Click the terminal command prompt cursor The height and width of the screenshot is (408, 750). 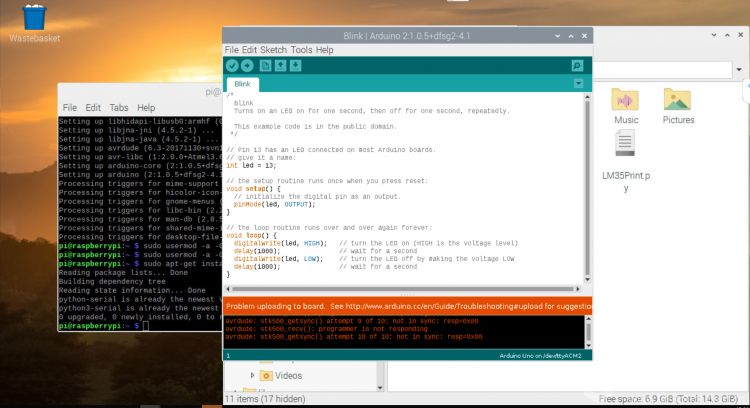click(145, 326)
